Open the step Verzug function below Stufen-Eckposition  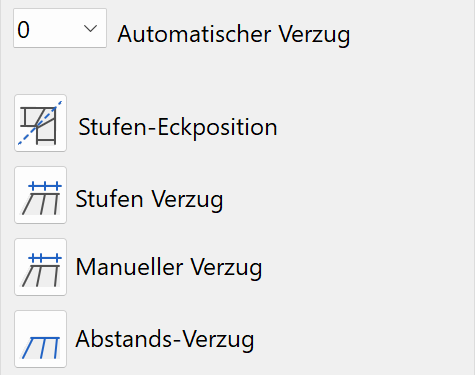pos(40,195)
